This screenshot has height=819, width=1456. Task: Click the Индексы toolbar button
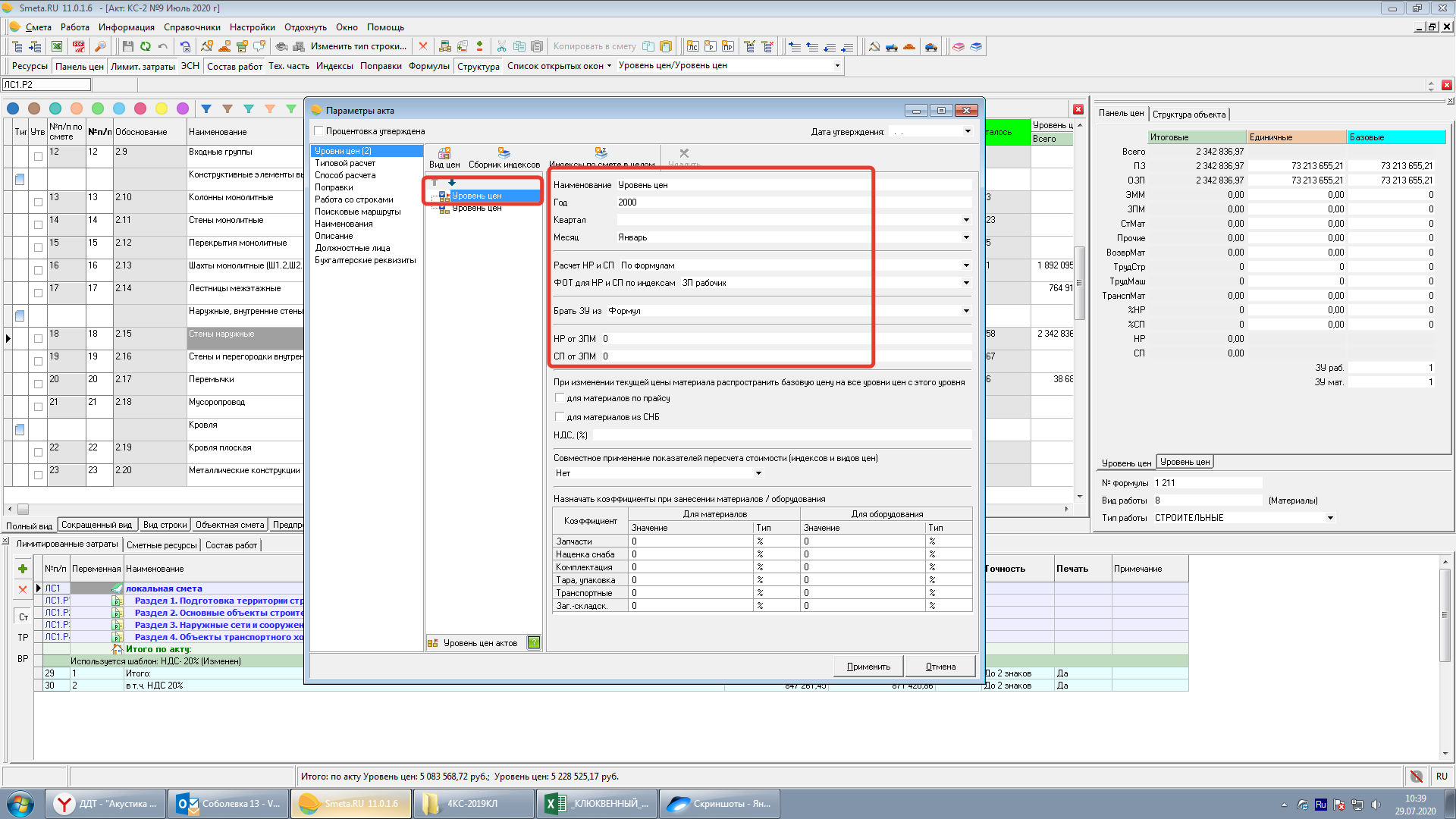pos(334,66)
